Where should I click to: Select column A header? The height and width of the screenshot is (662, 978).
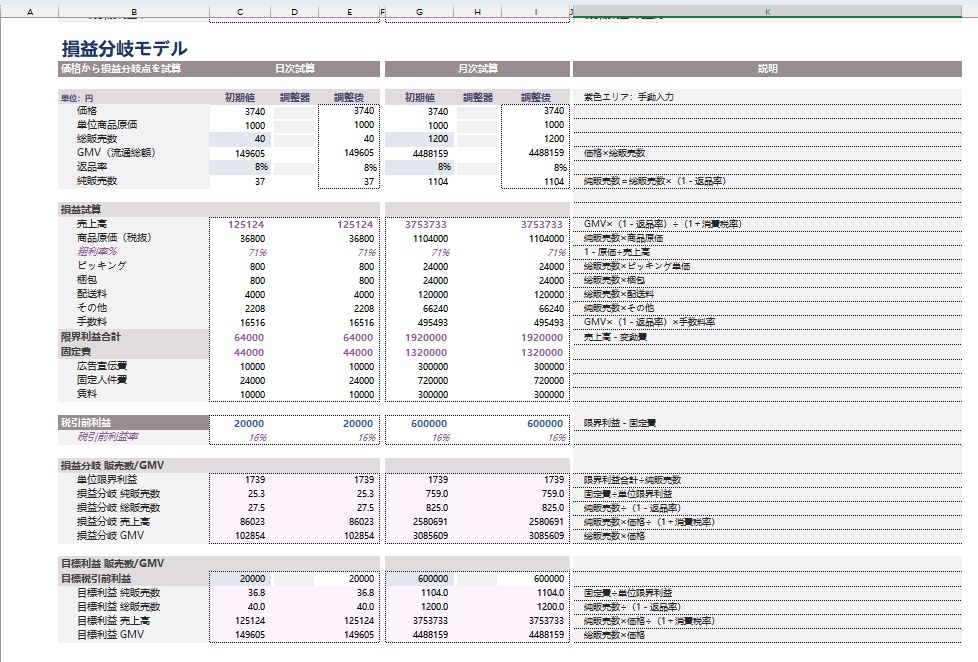(x=29, y=12)
